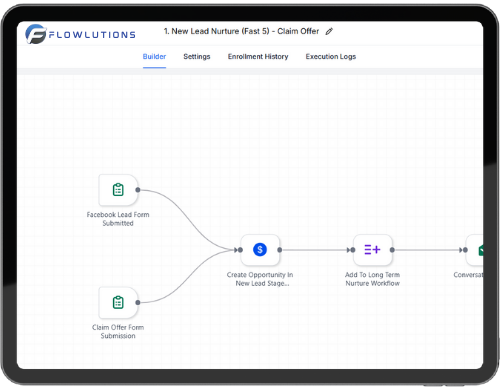Select the Facebook Lead Form Submitted trigger node
Image resolution: width=500 pixels, height=392 pixels.
click(118, 190)
